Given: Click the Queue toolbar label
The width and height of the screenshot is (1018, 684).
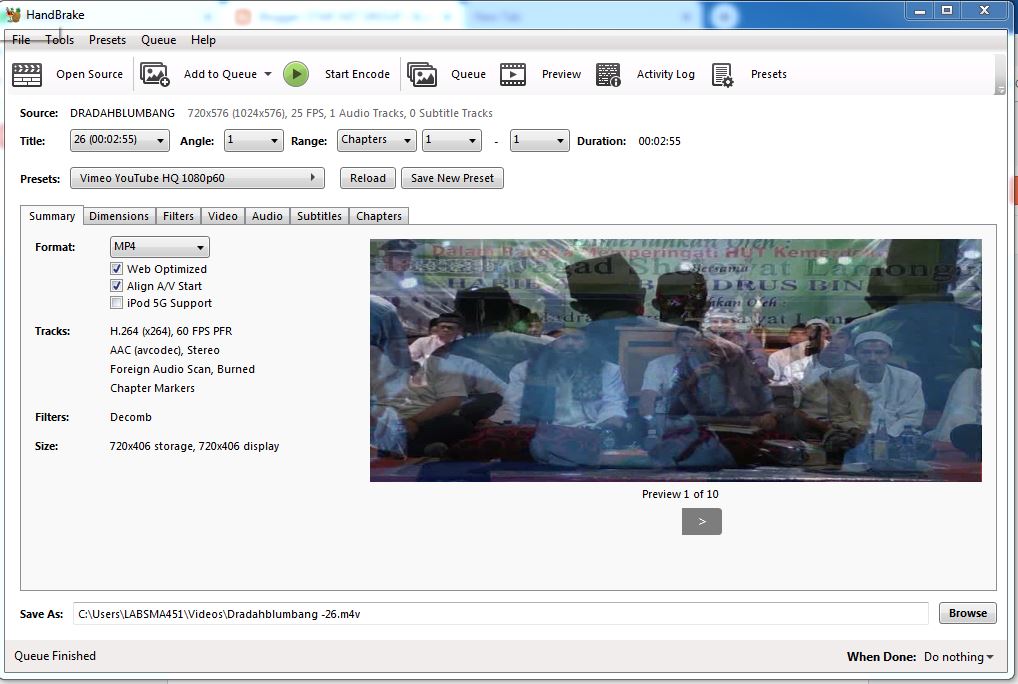Looking at the screenshot, I should click(x=468, y=74).
